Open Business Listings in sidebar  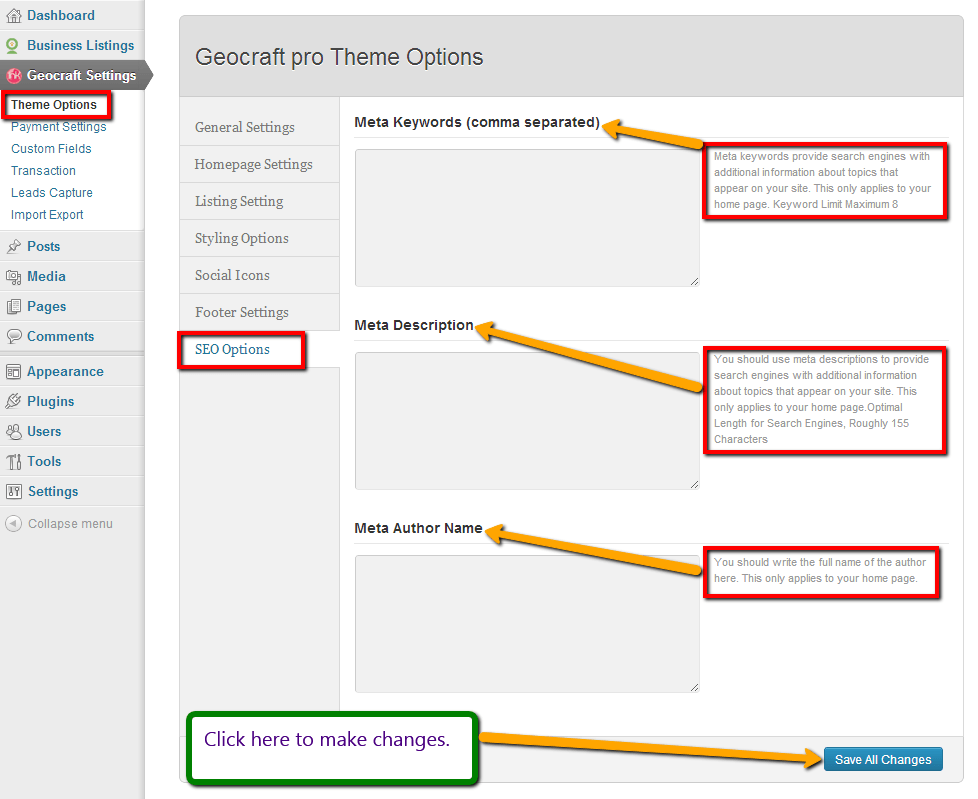point(80,46)
